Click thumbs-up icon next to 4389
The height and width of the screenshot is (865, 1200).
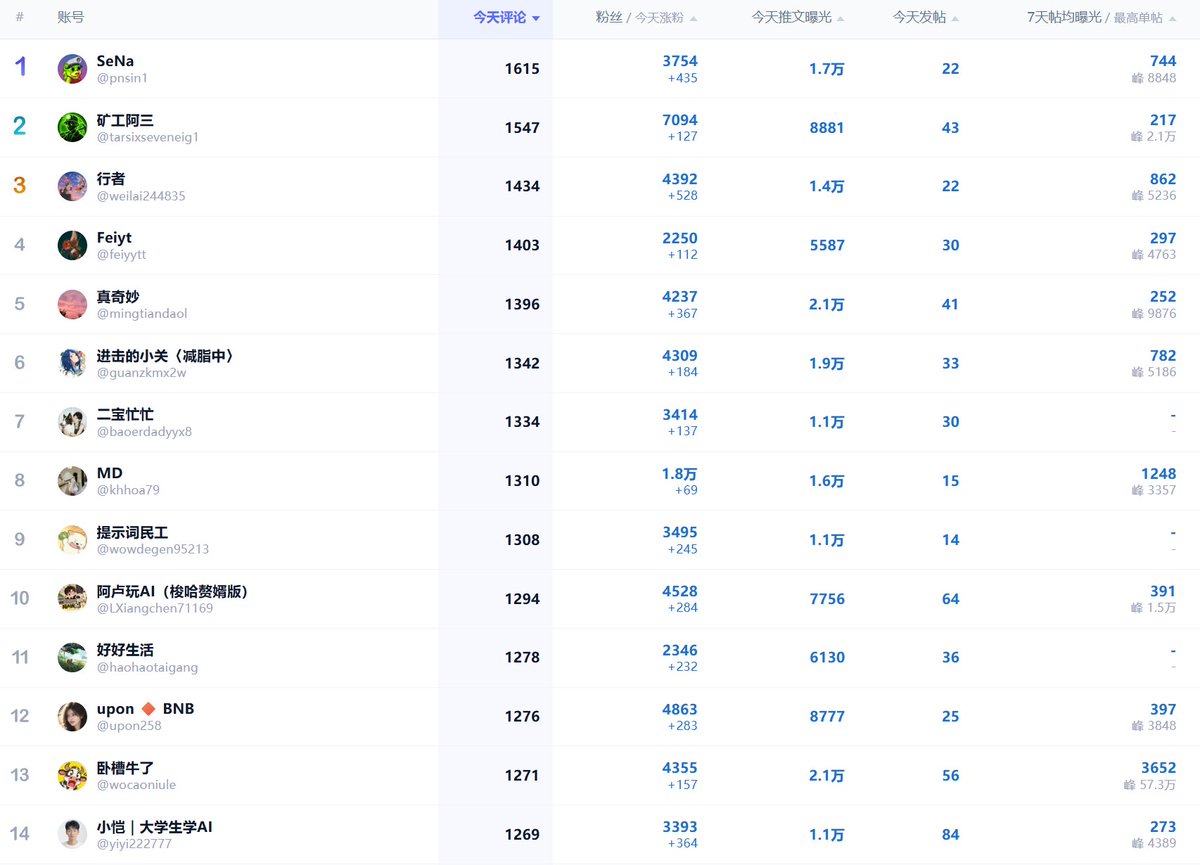1137,843
